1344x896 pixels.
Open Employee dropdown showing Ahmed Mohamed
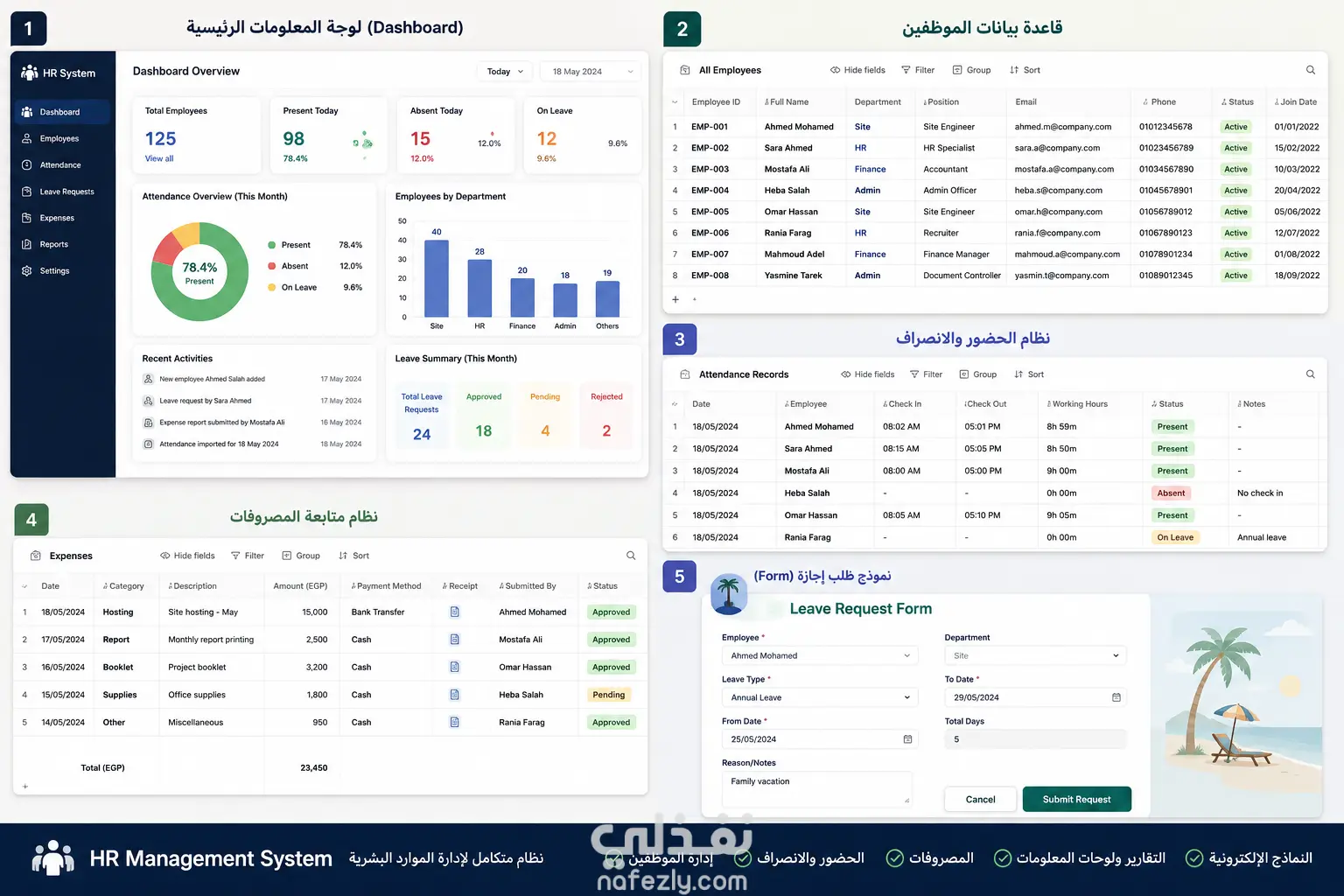click(820, 655)
